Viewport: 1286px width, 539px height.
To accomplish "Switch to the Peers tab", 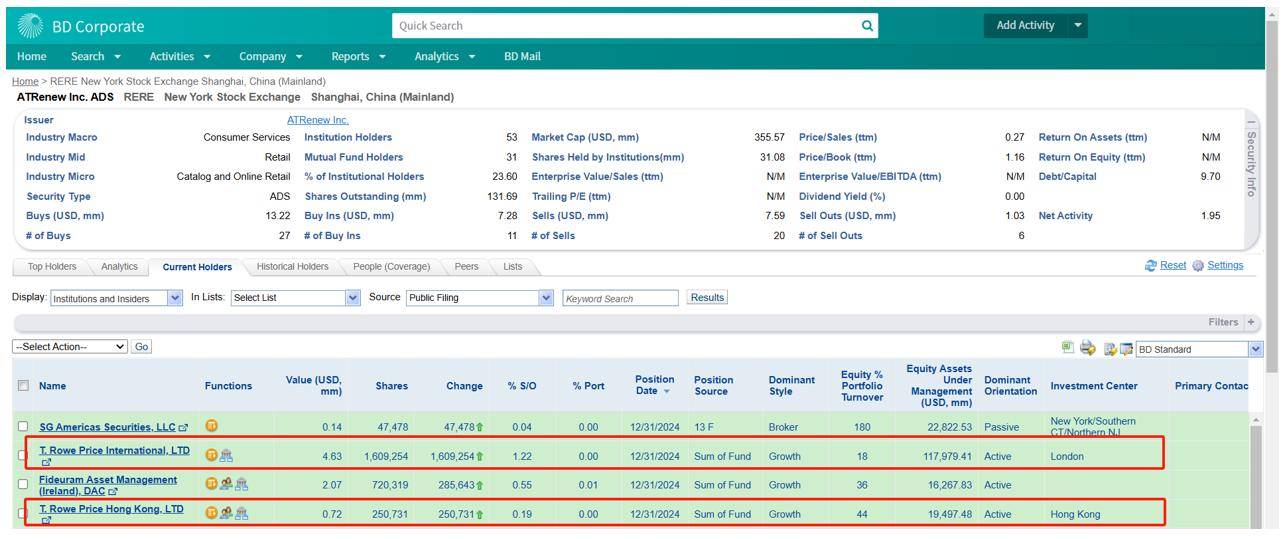I will click(467, 267).
